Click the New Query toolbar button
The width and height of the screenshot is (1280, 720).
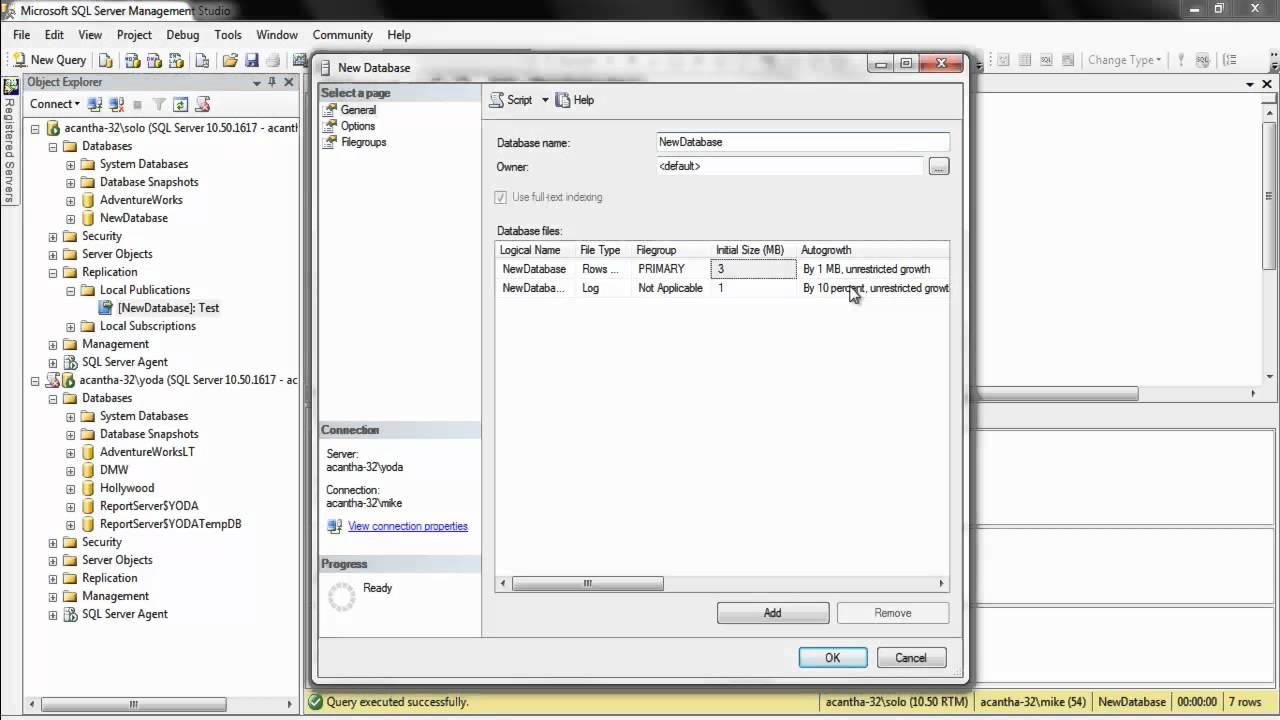pyautogui.click(x=50, y=60)
